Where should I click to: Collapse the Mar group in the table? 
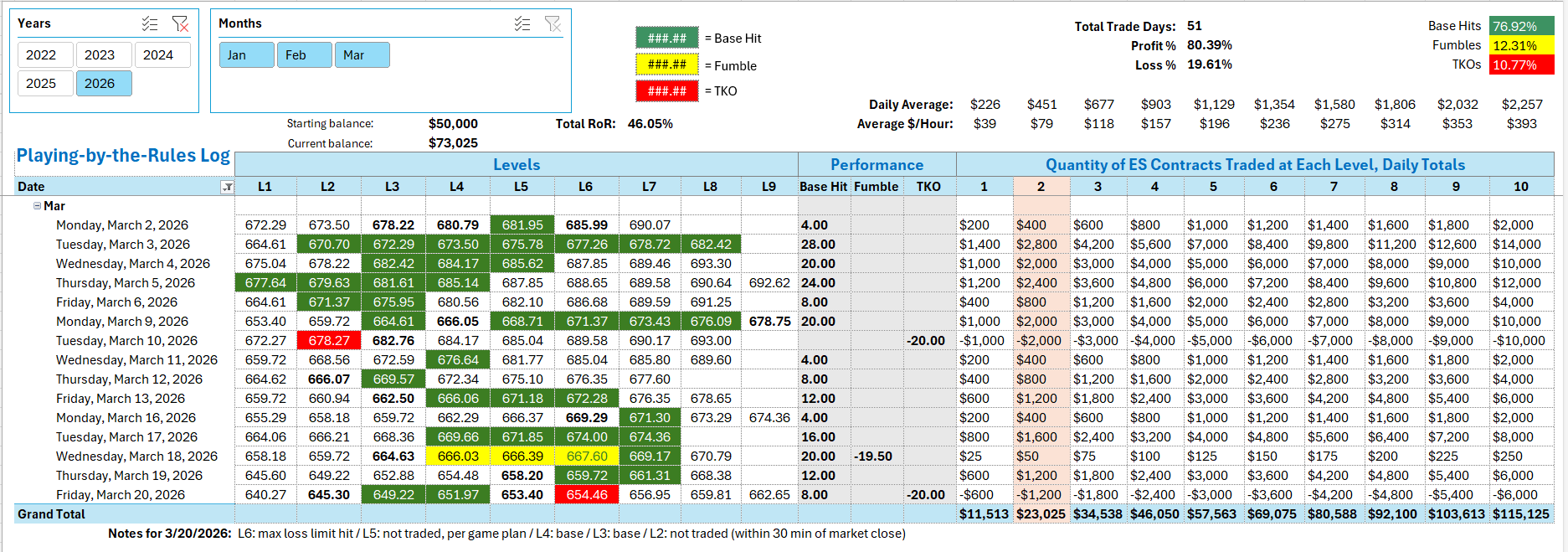[37, 206]
